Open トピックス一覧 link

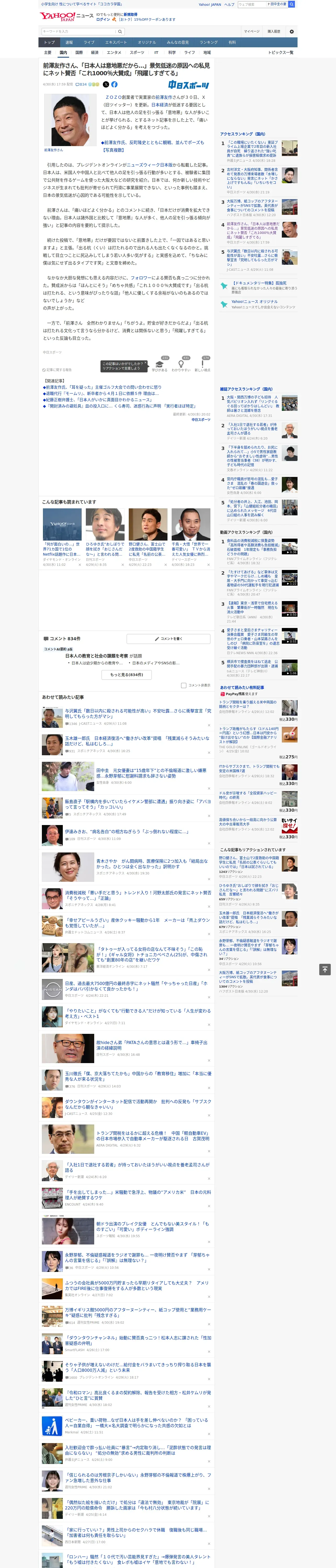tap(281, 52)
